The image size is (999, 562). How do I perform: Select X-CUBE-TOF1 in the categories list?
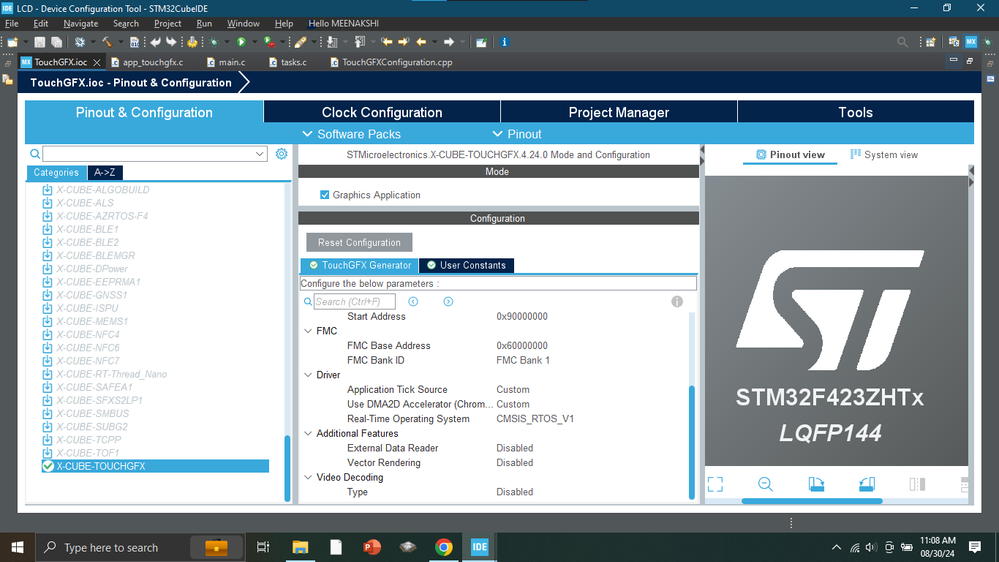coord(88,453)
